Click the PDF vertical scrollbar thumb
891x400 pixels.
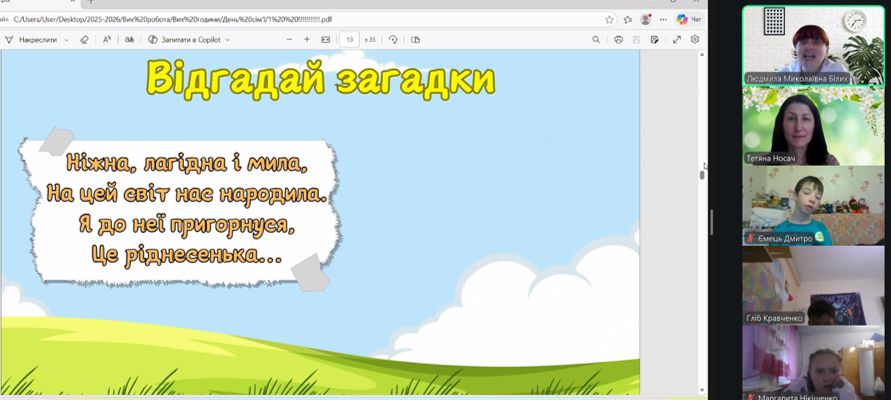702,174
